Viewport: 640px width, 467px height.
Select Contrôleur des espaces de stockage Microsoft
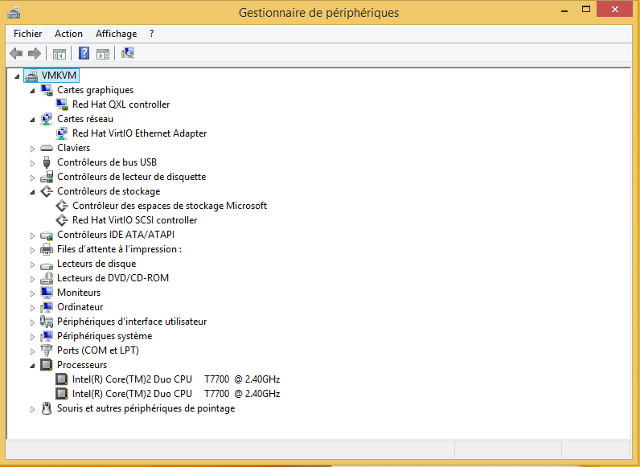[169, 206]
